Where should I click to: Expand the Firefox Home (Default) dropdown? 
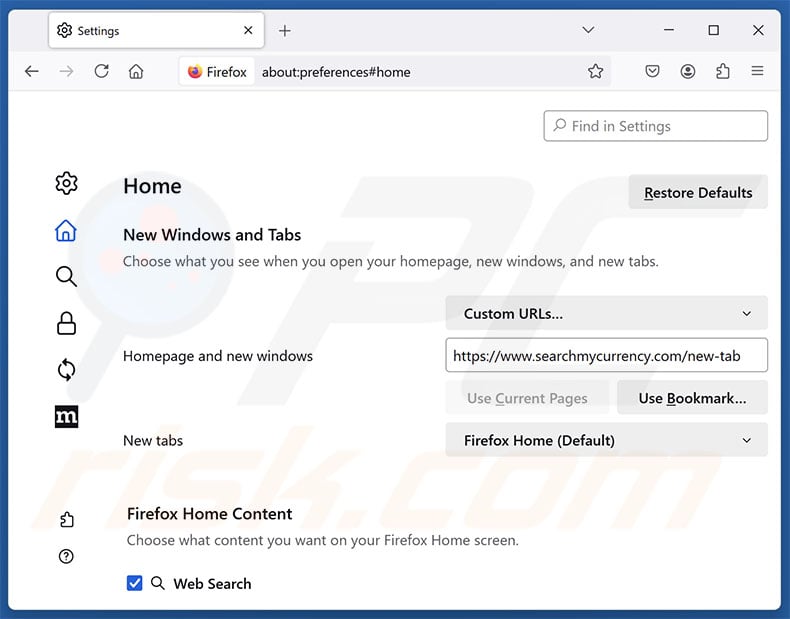(x=606, y=440)
